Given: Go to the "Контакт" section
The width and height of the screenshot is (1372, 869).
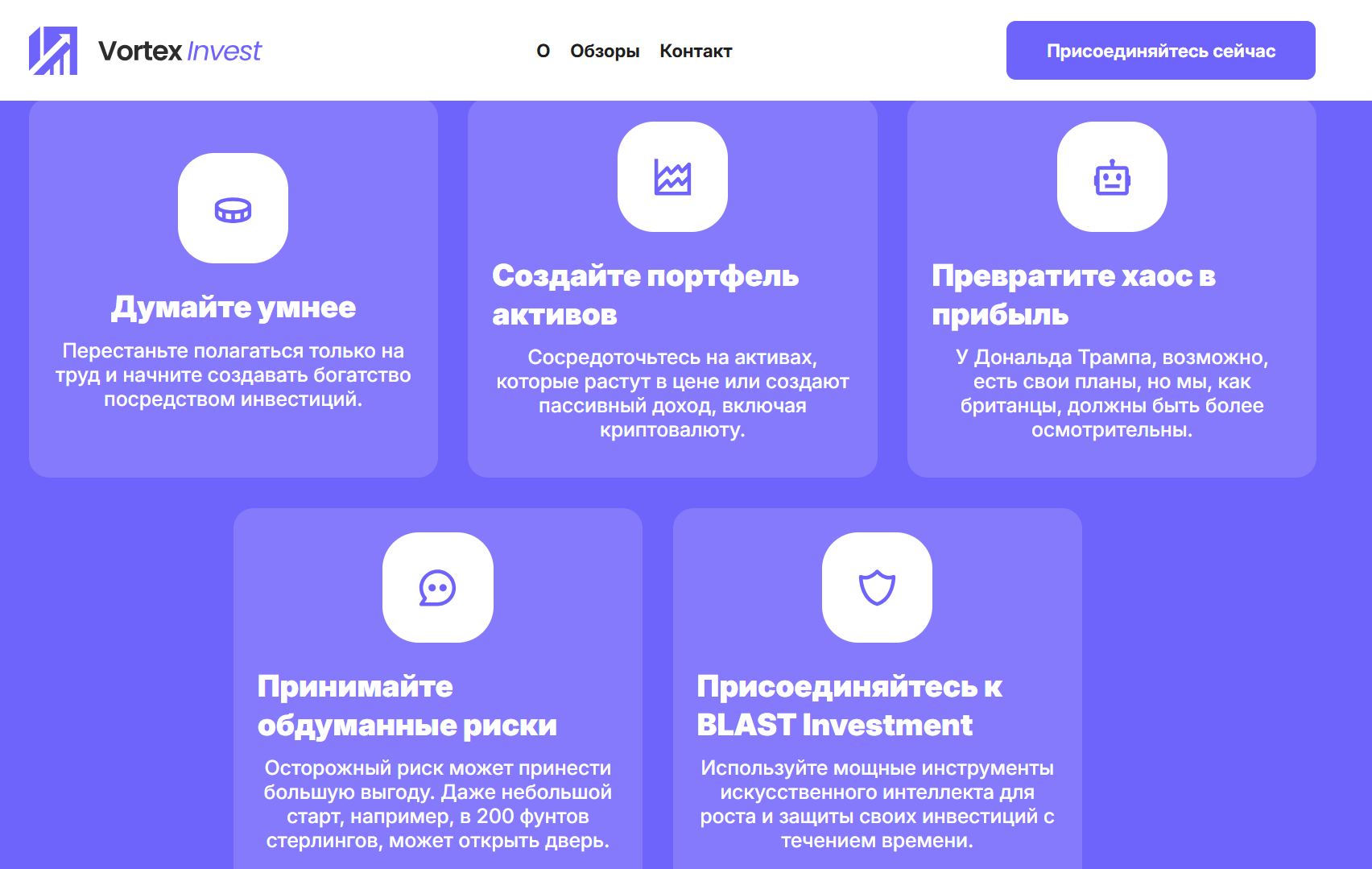Looking at the screenshot, I should coord(696,51).
